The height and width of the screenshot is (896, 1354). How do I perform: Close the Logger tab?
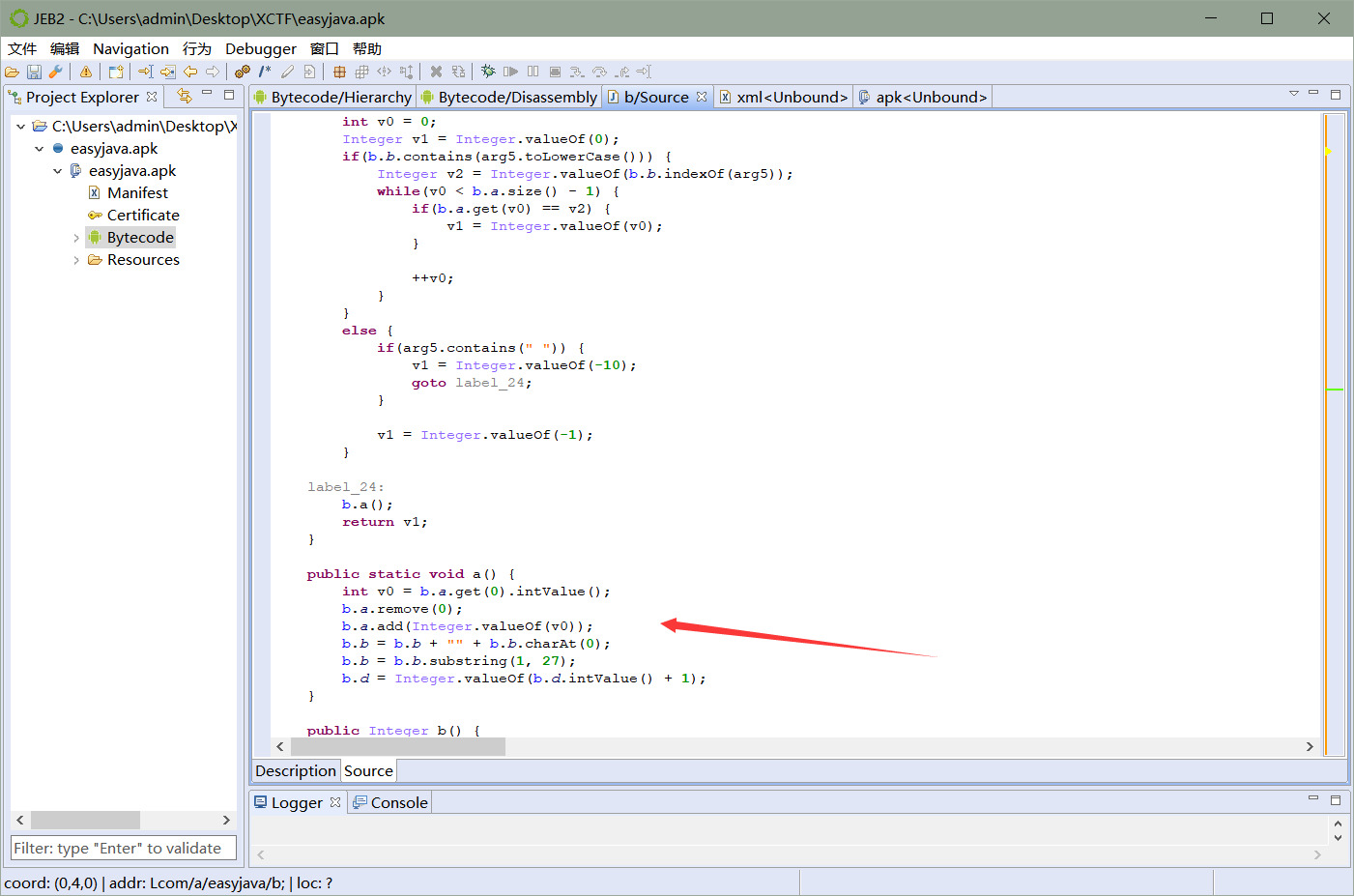pos(335,802)
